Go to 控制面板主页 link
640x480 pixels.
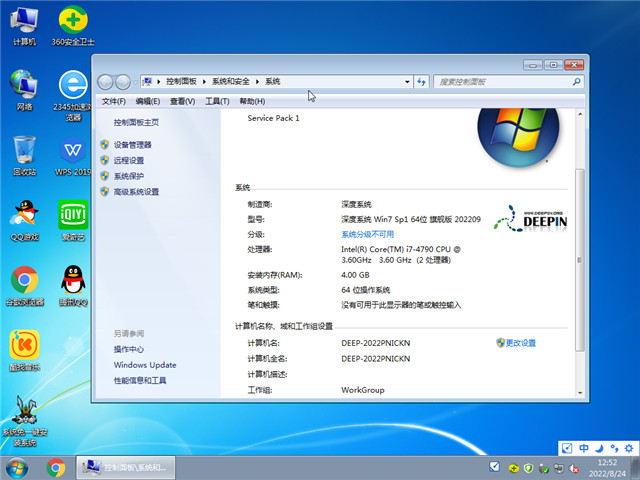[x=136, y=122]
